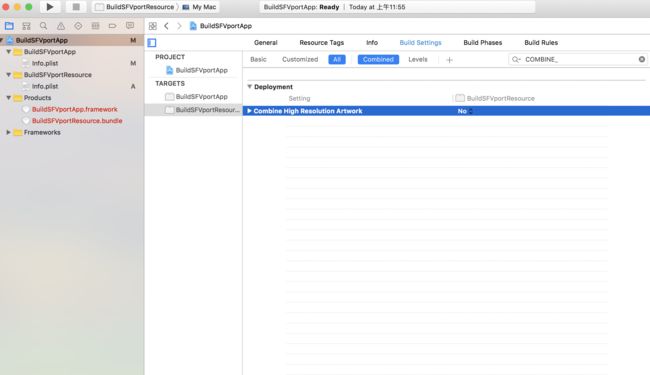Screen dimensions: 650x375
Task: Expand the Frameworks folder group
Action: click(x=8, y=133)
